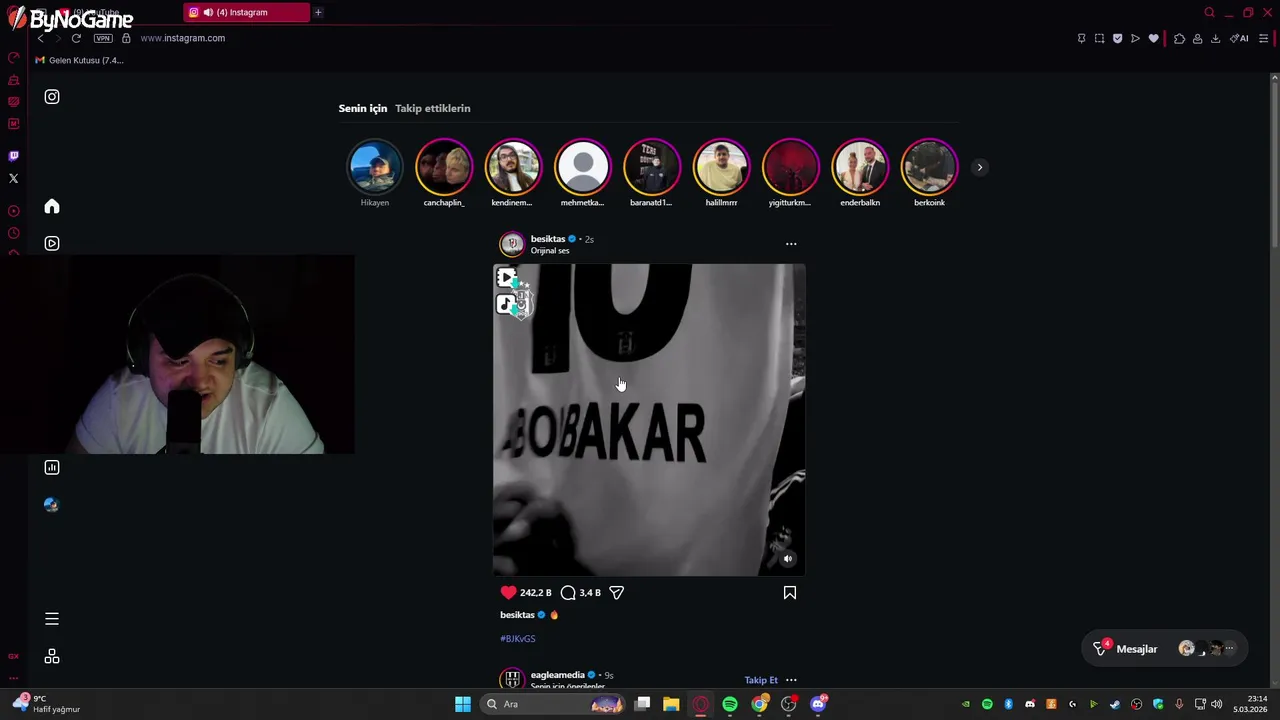Follow eagleamedia with 'Takip Et'
The height and width of the screenshot is (720, 1280).
click(761, 680)
